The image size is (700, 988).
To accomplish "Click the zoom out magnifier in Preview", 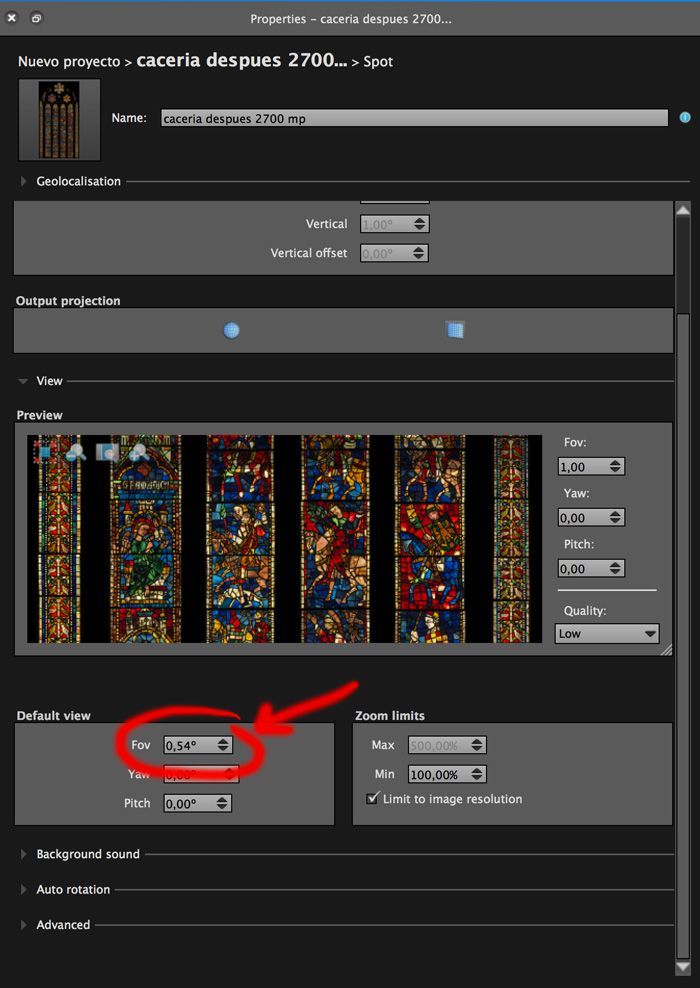I will (76, 452).
